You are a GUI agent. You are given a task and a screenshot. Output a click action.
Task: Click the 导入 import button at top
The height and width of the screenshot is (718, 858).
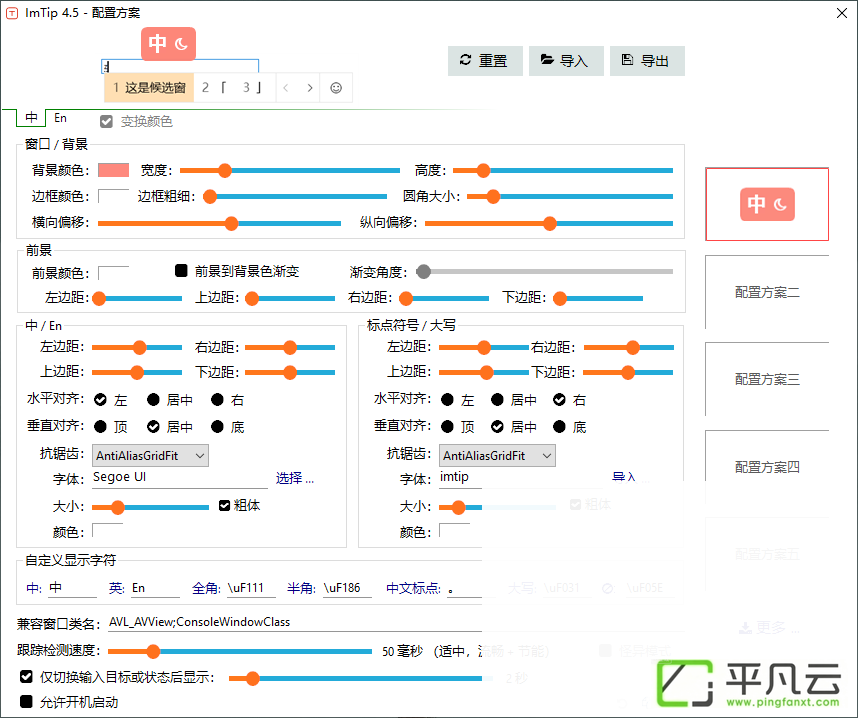pyautogui.click(x=566, y=61)
